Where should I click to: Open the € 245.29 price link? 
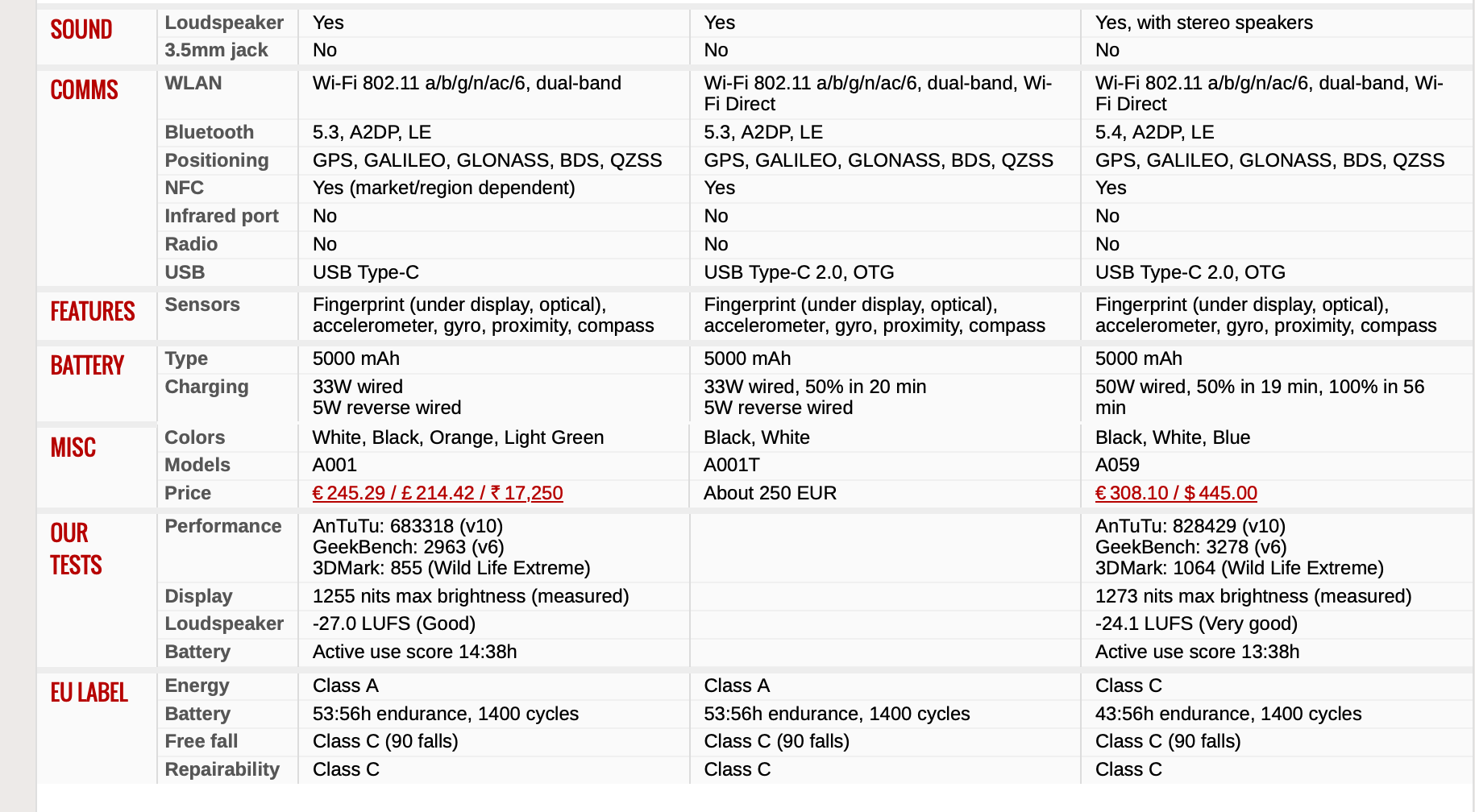tap(437, 493)
